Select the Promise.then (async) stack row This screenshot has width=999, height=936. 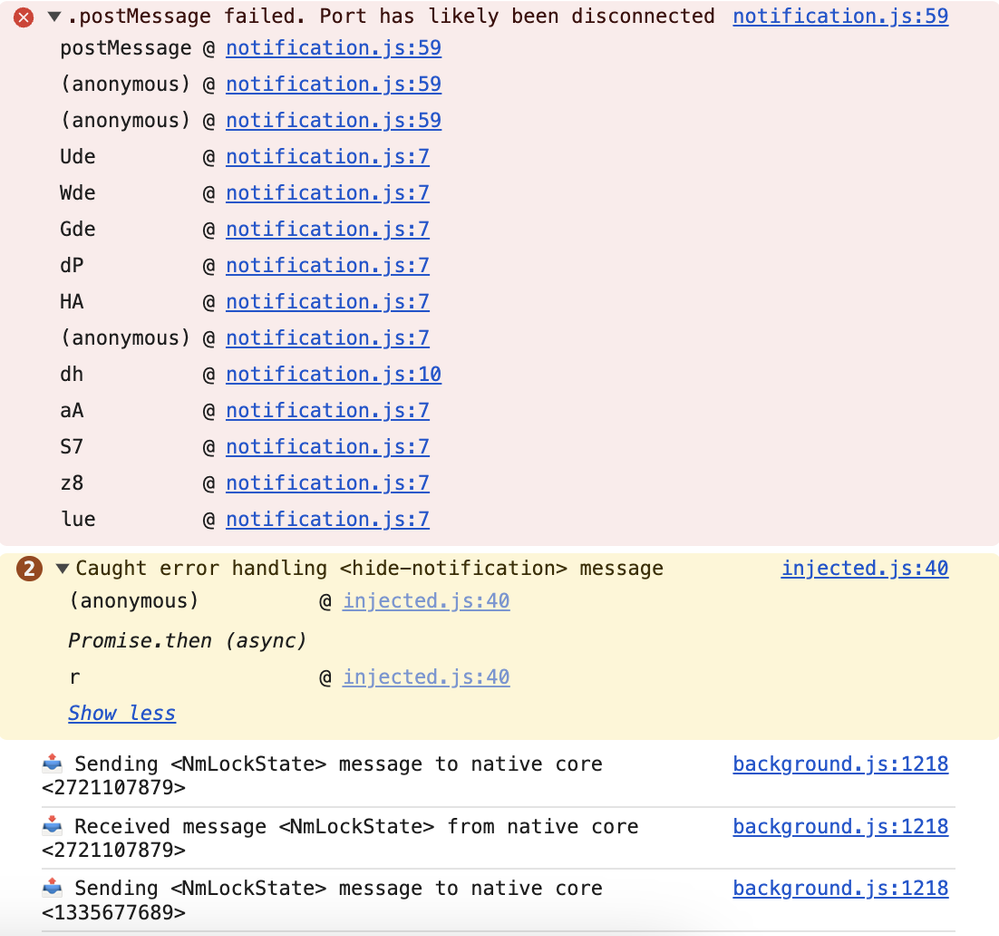187,640
